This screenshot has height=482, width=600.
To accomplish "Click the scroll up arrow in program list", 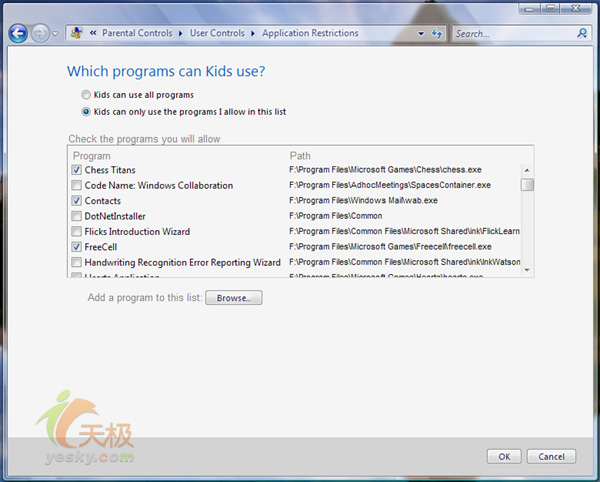I will 527,170.
